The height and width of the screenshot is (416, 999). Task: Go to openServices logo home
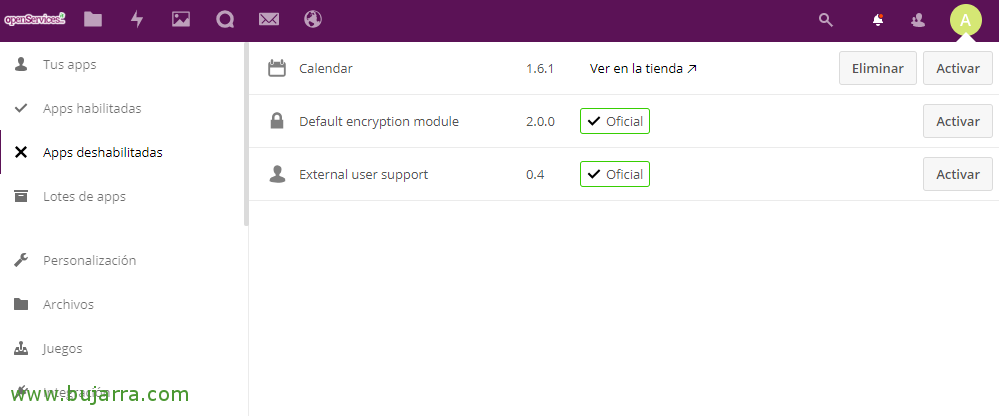(35, 18)
